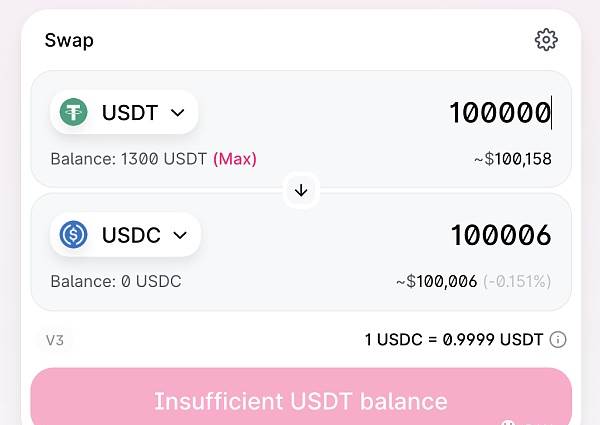Expand the USDC token chevron
Screen dimensions: 600x425
coord(180,235)
